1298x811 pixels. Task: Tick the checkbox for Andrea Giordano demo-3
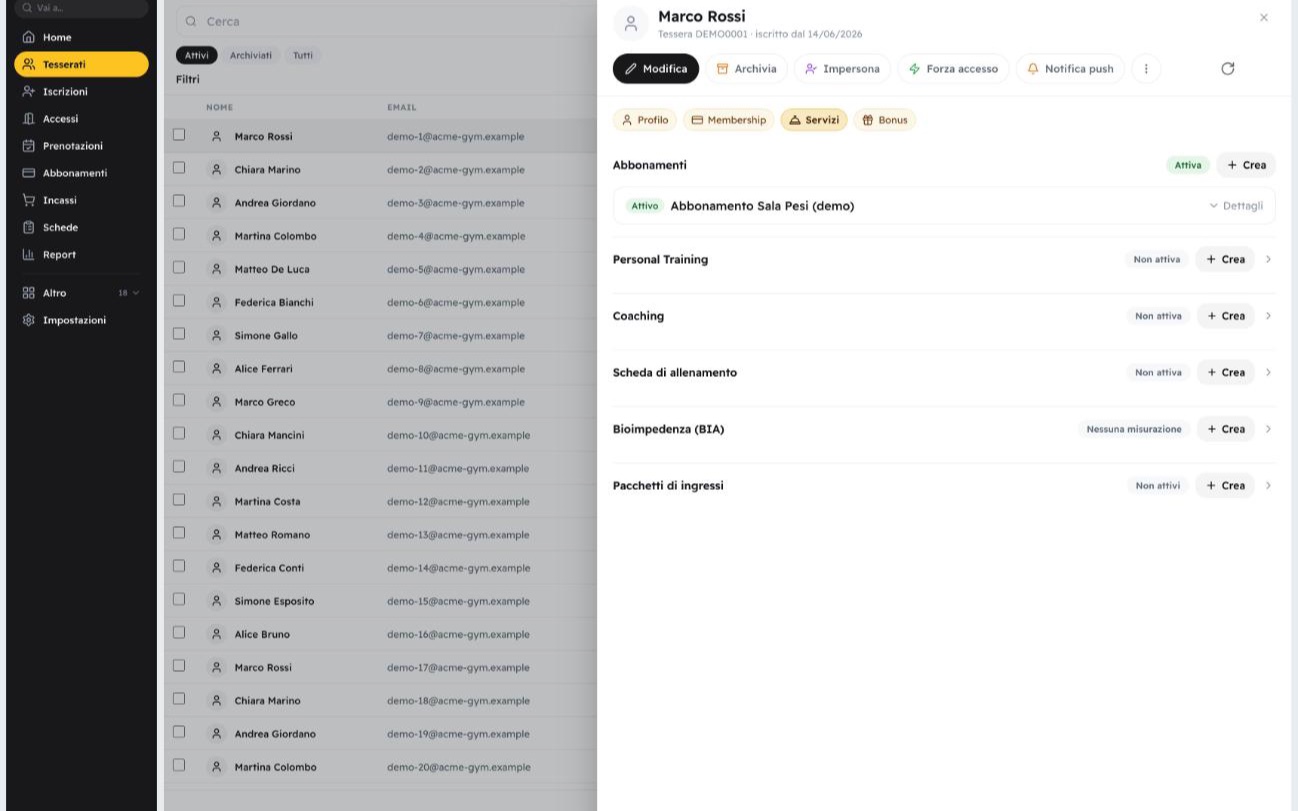pos(179,201)
